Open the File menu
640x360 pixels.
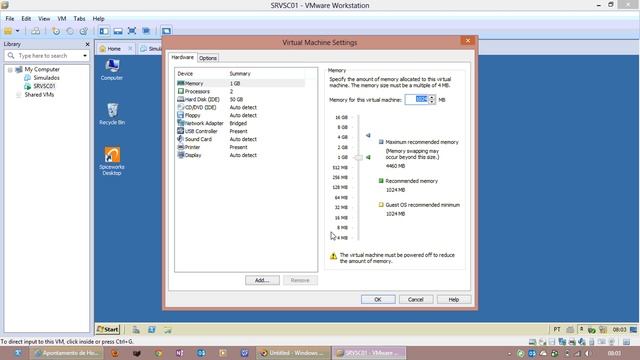coord(10,19)
